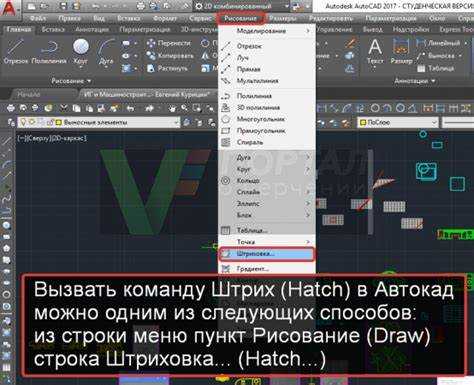Select the Полилиния ribbon tool
Viewport: 474px width, 385px height.
(x=49, y=51)
